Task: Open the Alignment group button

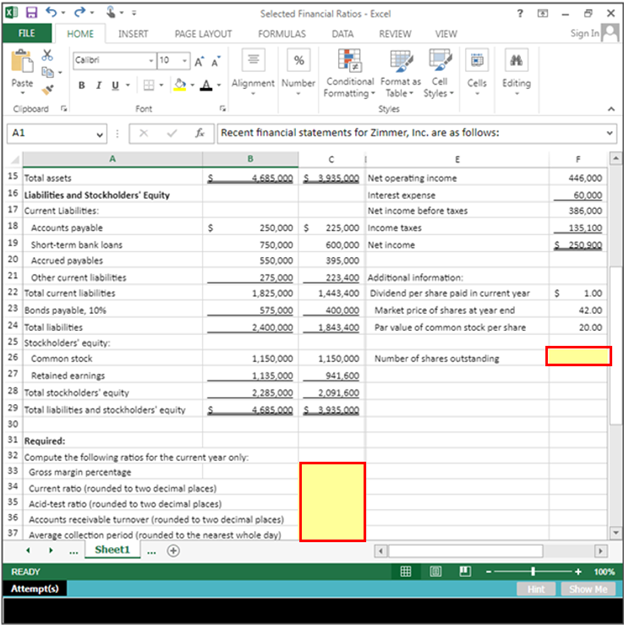Action: tap(253, 72)
